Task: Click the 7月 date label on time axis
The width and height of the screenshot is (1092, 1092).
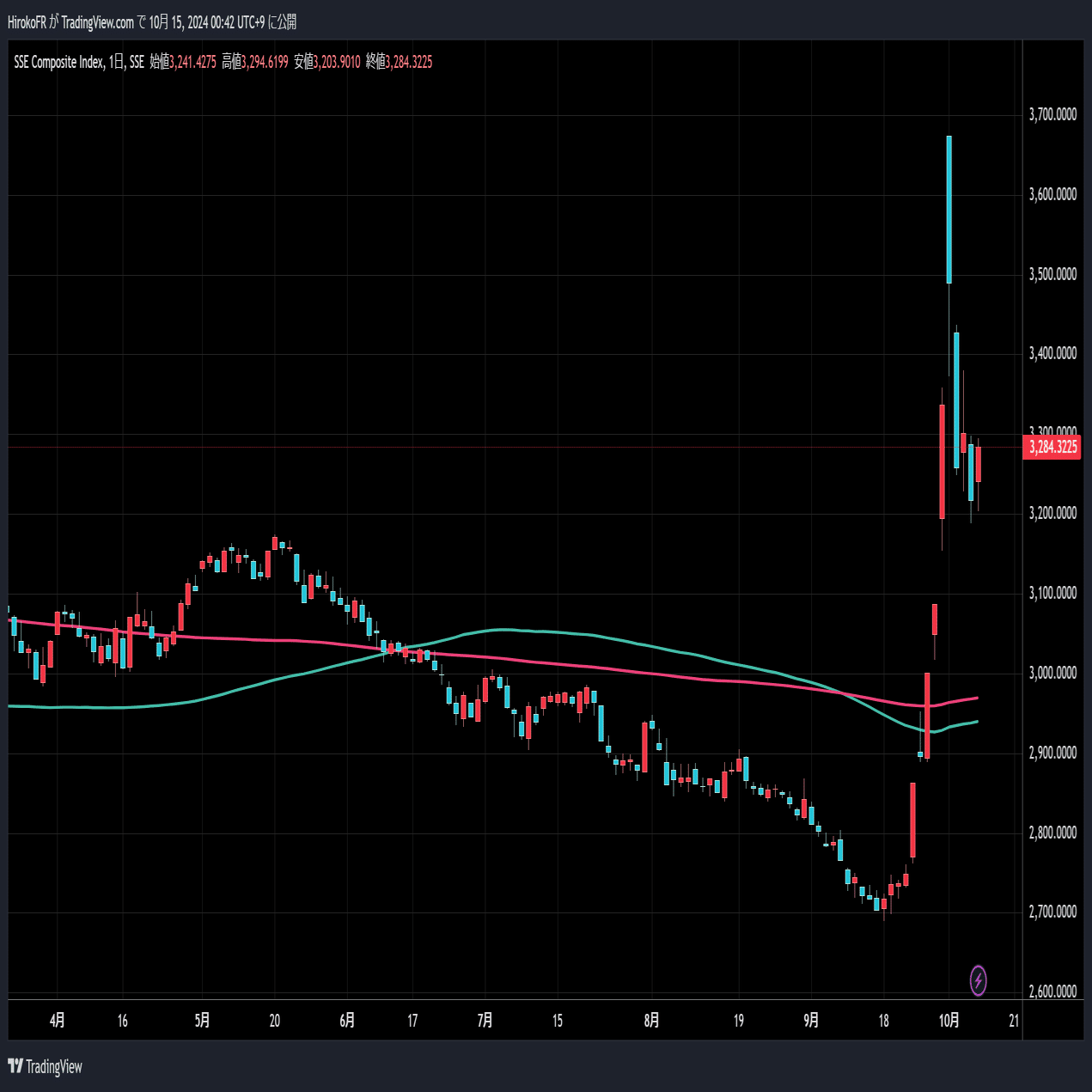Action: pyautogui.click(x=485, y=1021)
